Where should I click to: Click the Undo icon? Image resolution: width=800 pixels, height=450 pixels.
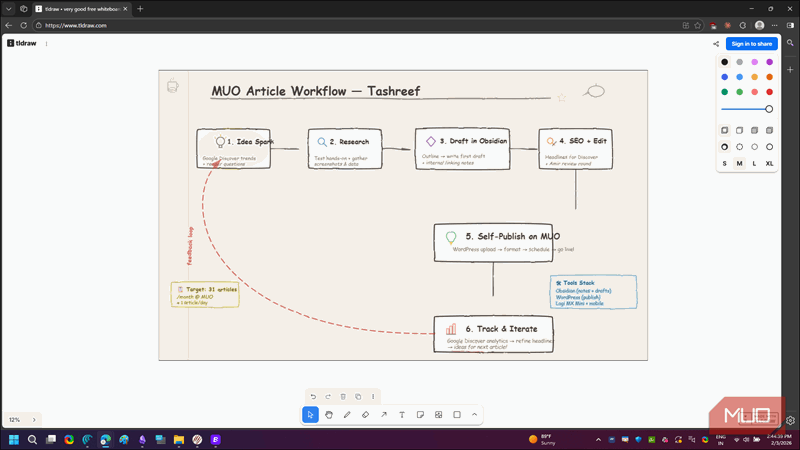pos(313,397)
